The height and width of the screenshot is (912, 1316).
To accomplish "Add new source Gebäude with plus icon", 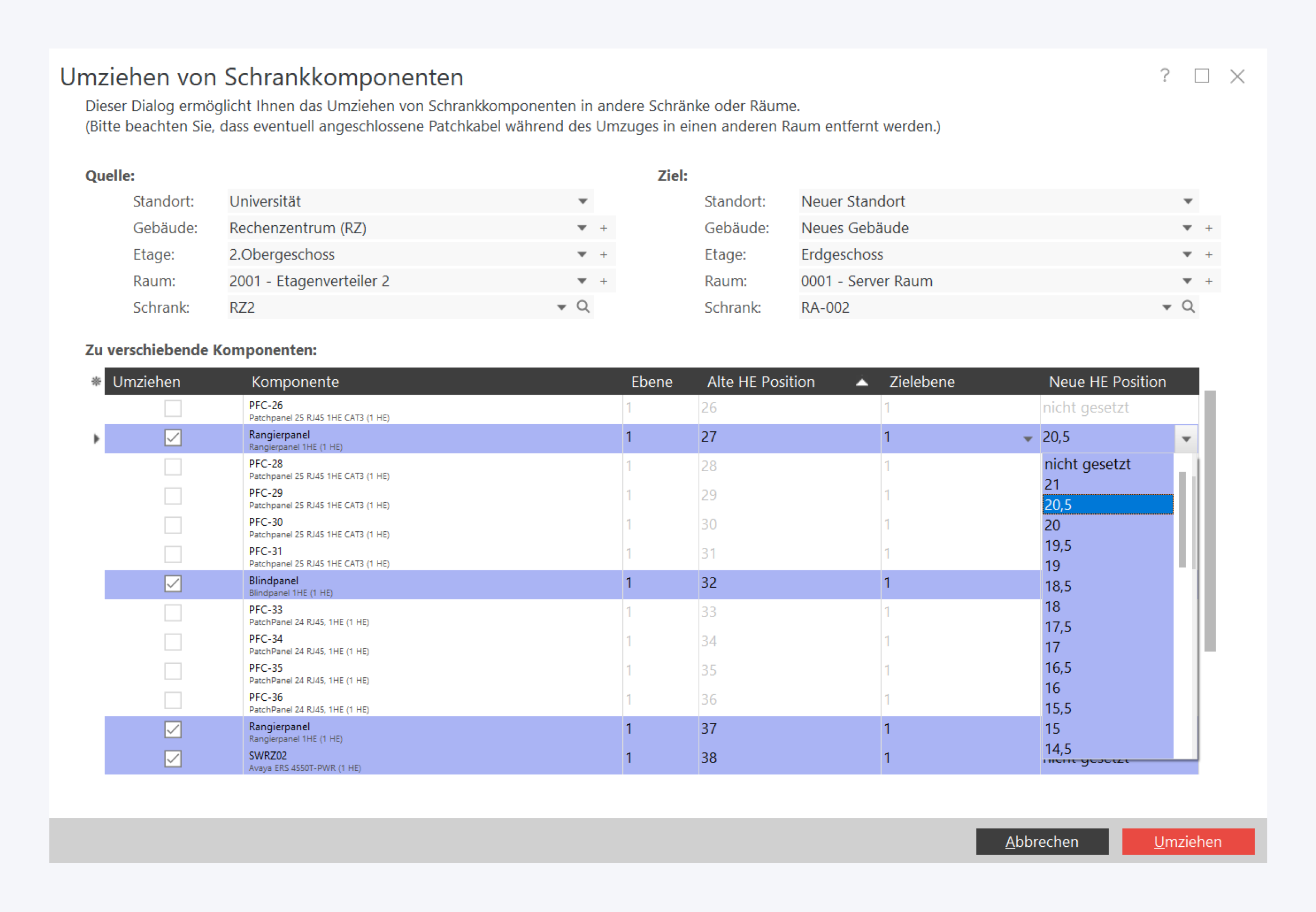I will pos(603,228).
